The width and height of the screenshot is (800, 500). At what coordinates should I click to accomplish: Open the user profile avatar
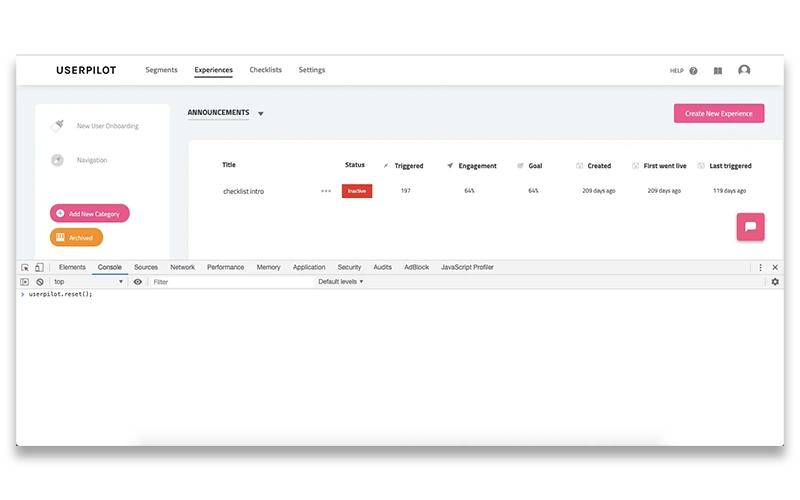(744, 70)
